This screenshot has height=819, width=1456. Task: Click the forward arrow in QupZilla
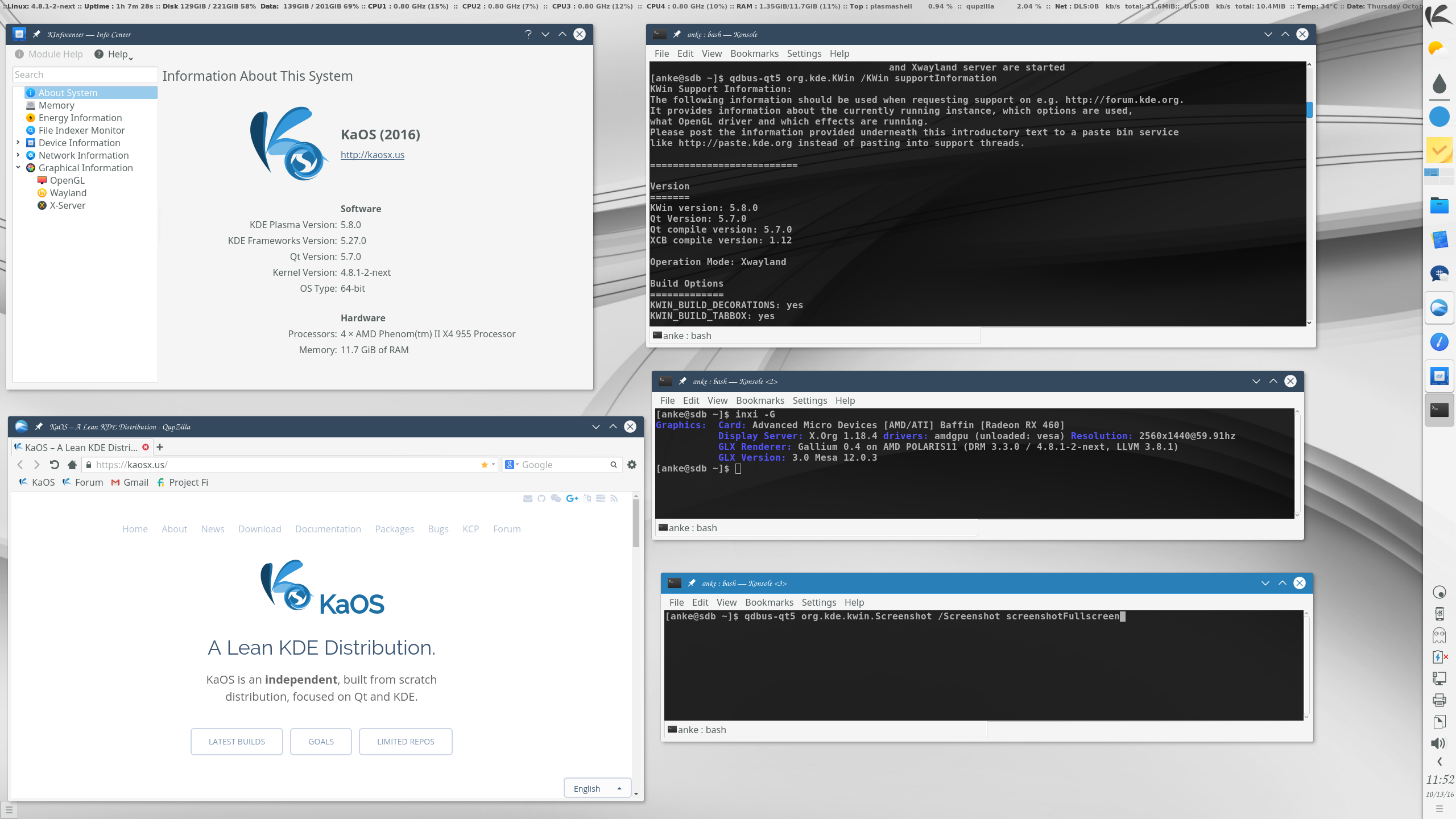point(37,465)
